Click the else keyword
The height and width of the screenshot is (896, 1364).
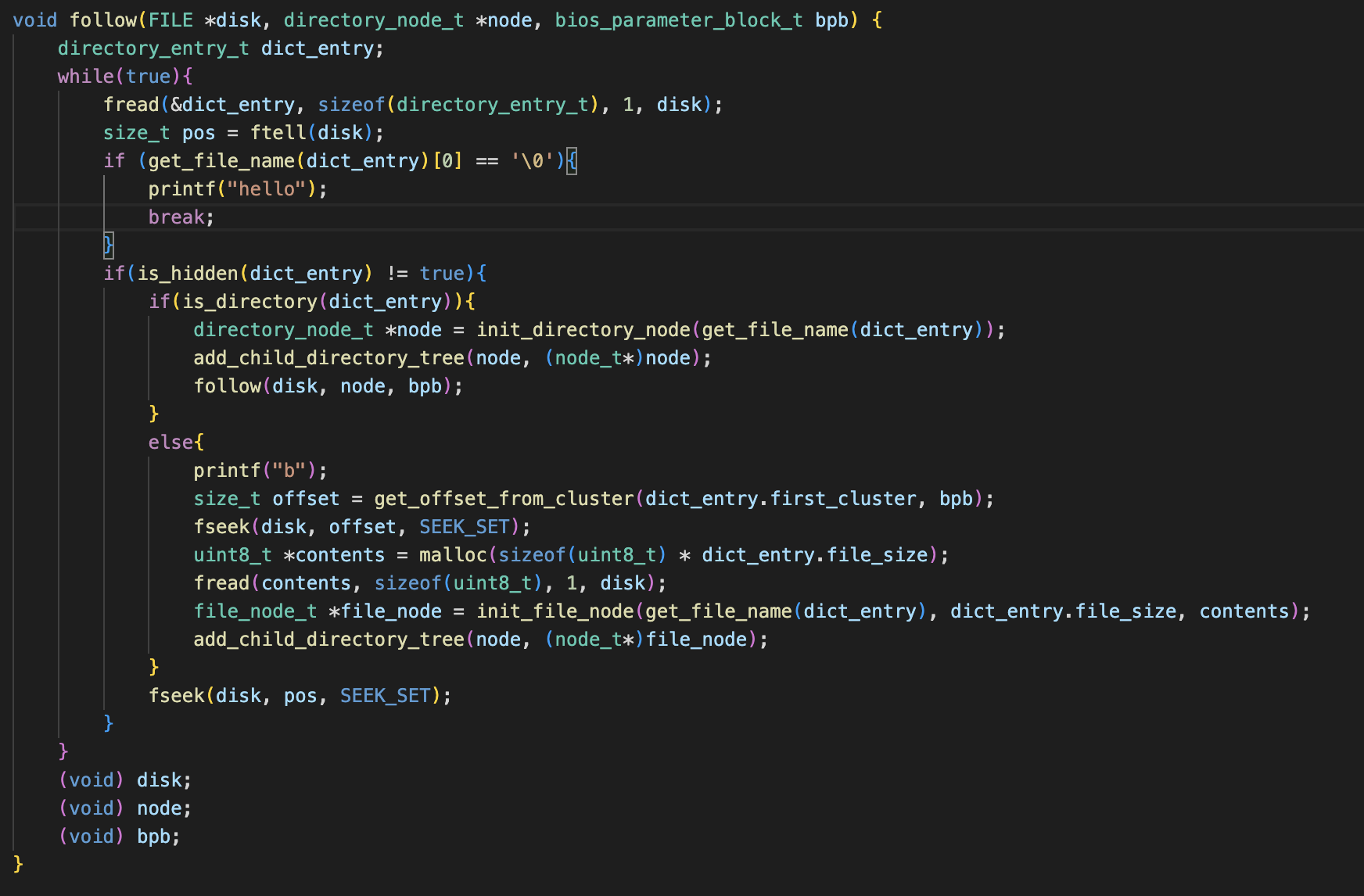click(170, 443)
